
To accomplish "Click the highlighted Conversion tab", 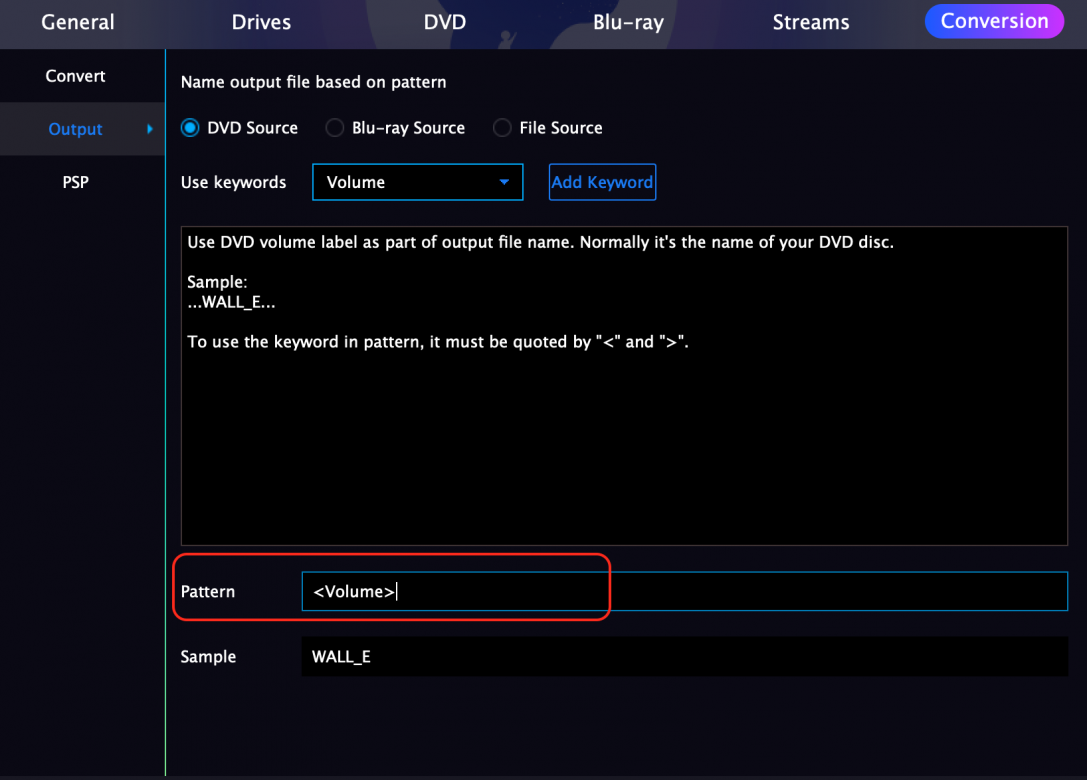I will (993, 22).
